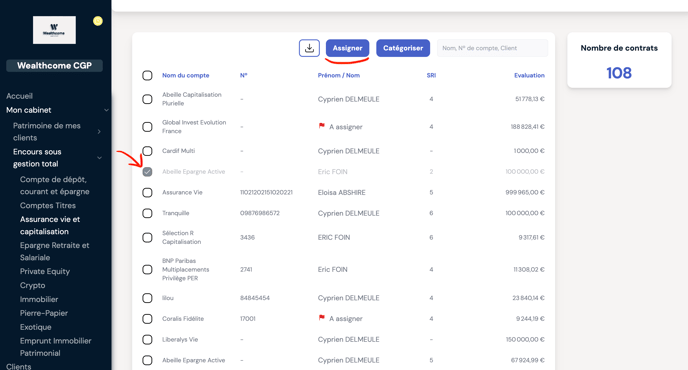
Task: Click the yellow status dot in sidebar
Action: click(98, 21)
